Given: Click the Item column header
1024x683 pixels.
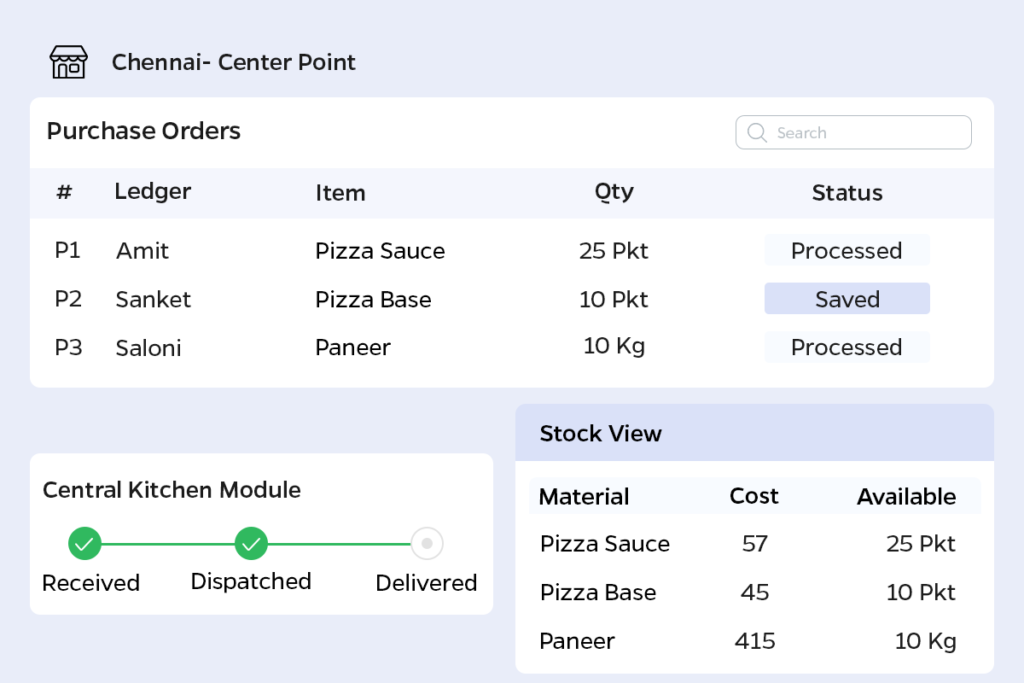Looking at the screenshot, I should pos(340,193).
